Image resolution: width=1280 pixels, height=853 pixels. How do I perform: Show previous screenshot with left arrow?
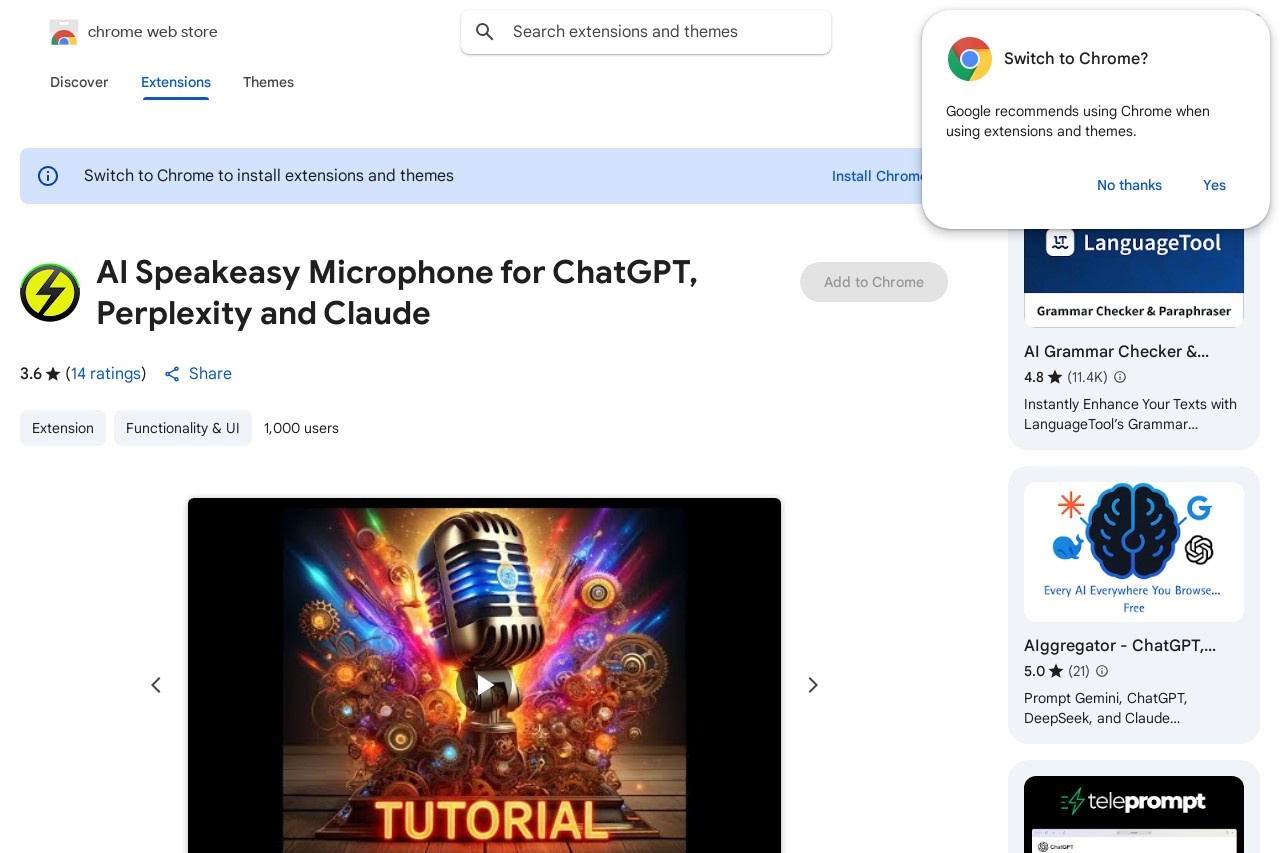point(156,685)
